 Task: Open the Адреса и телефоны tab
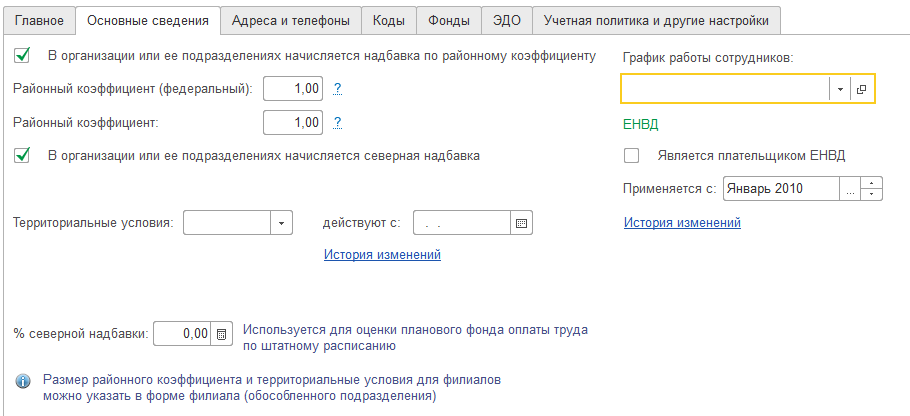point(290,20)
